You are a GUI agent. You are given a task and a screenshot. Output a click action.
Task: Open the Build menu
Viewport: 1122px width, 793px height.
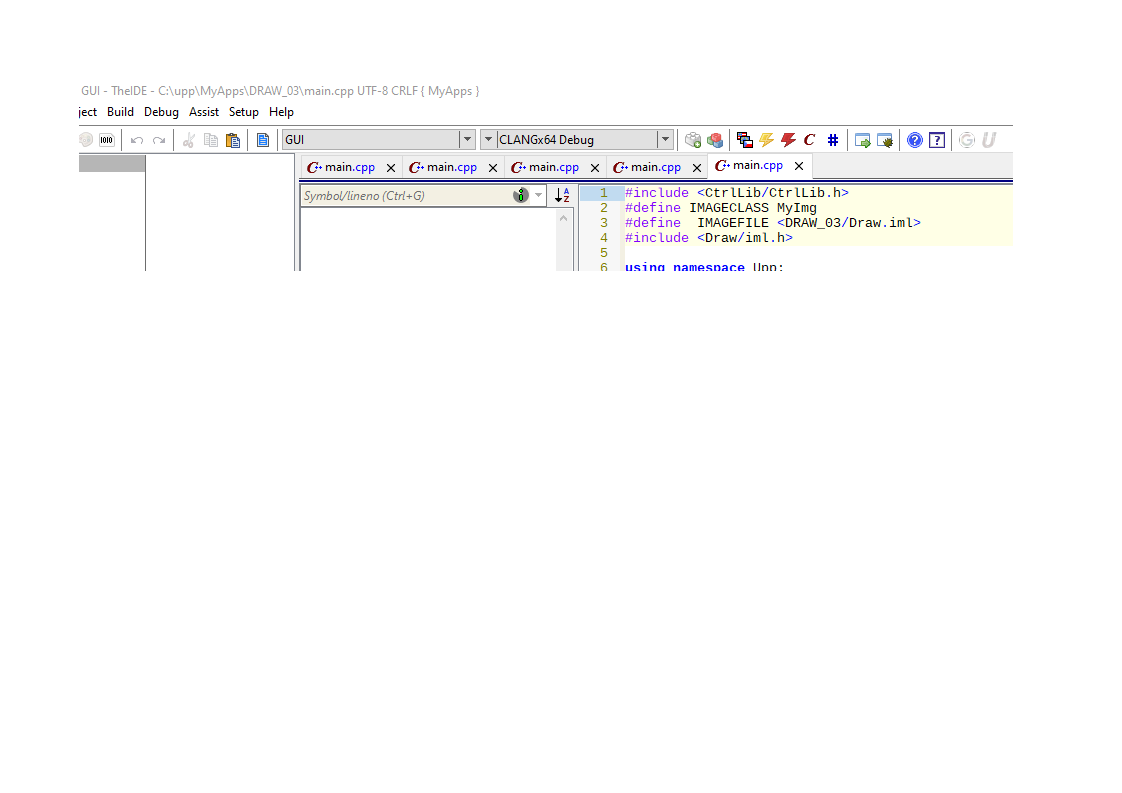tap(120, 112)
